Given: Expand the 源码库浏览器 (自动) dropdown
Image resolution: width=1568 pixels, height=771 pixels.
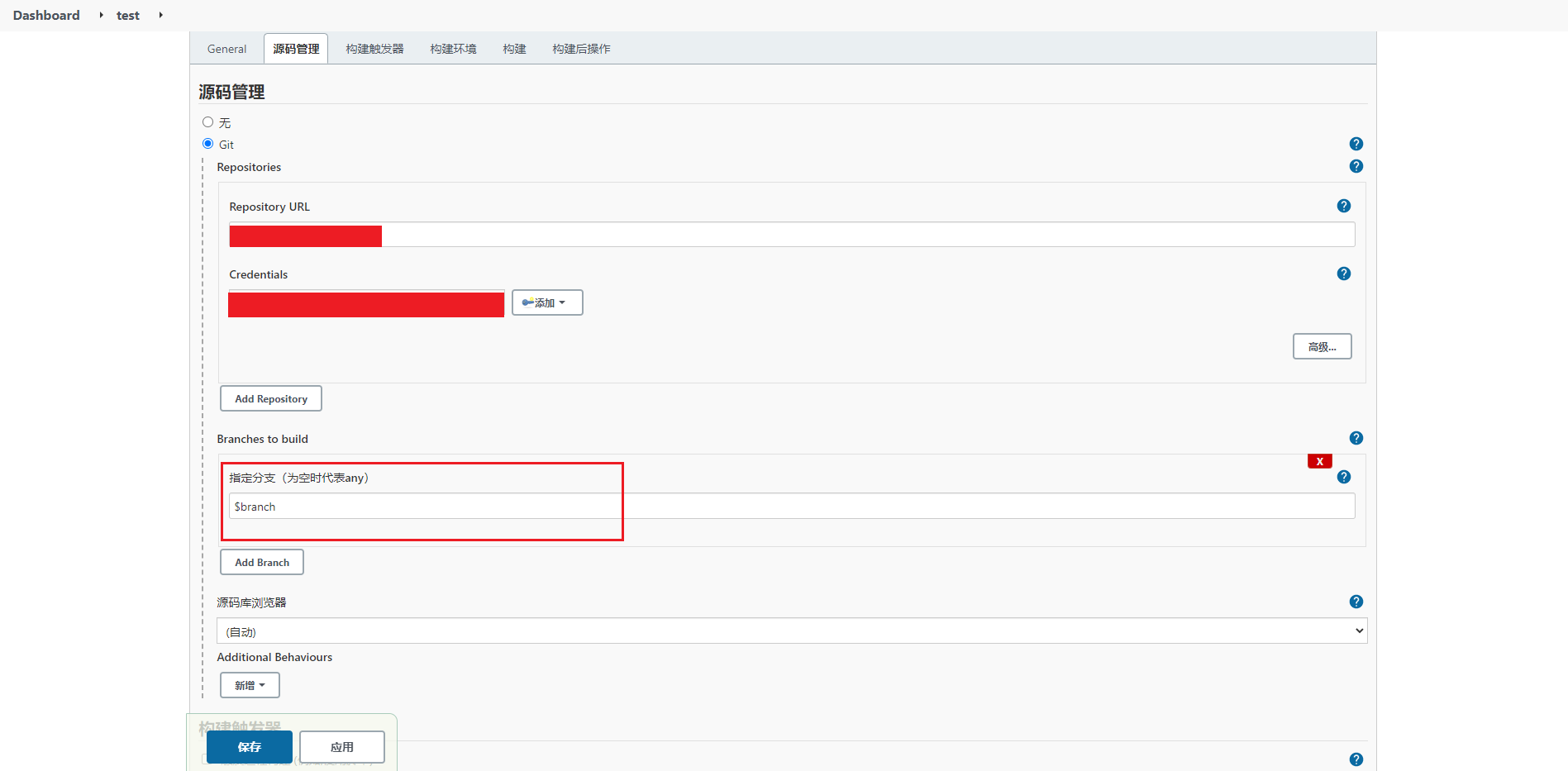Looking at the screenshot, I should tap(791, 631).
